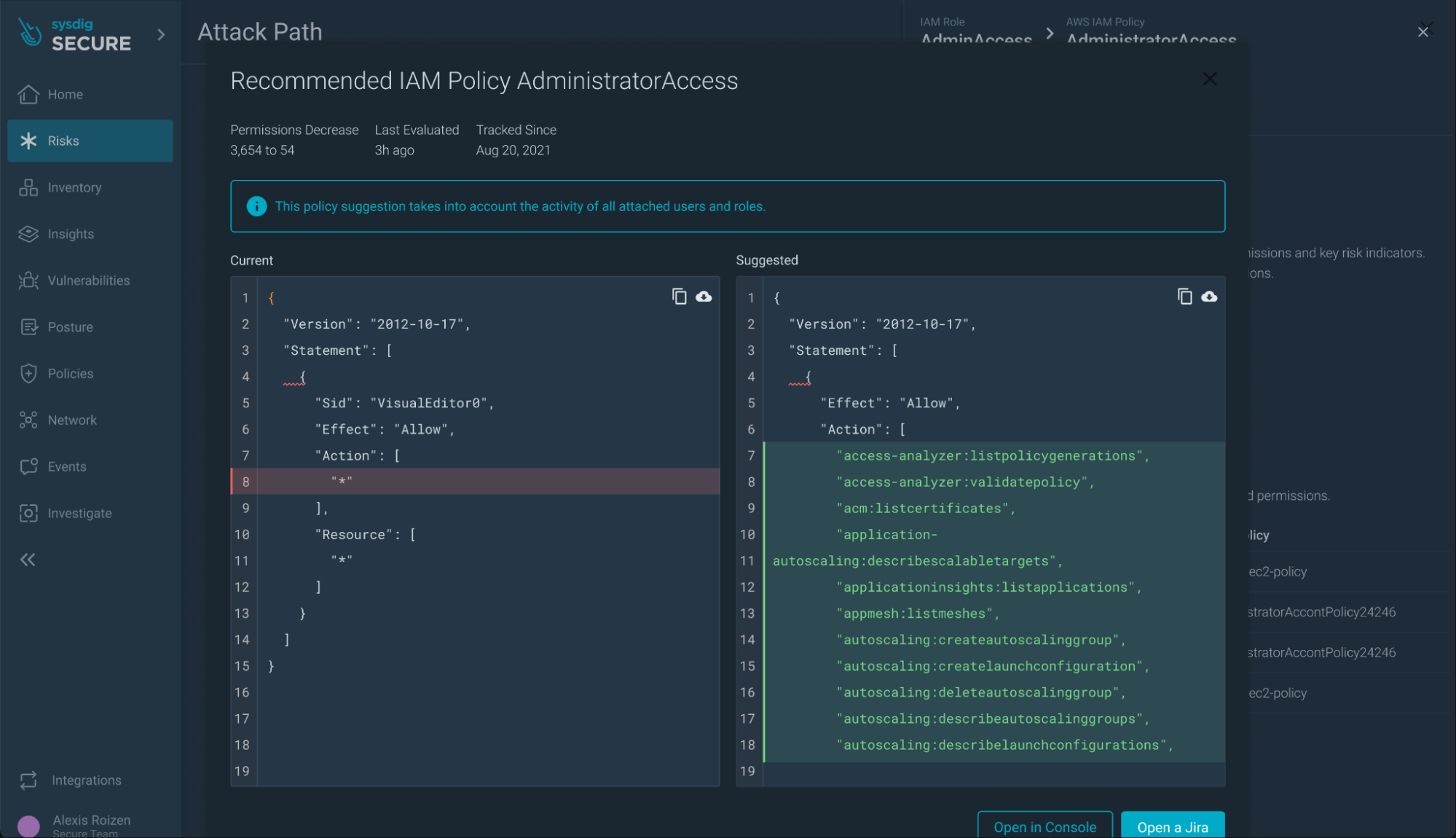Click the "Permissions Decrease" value 3,654 to 54
This screenshot has height=838, width=1456.
coord(262,150)
